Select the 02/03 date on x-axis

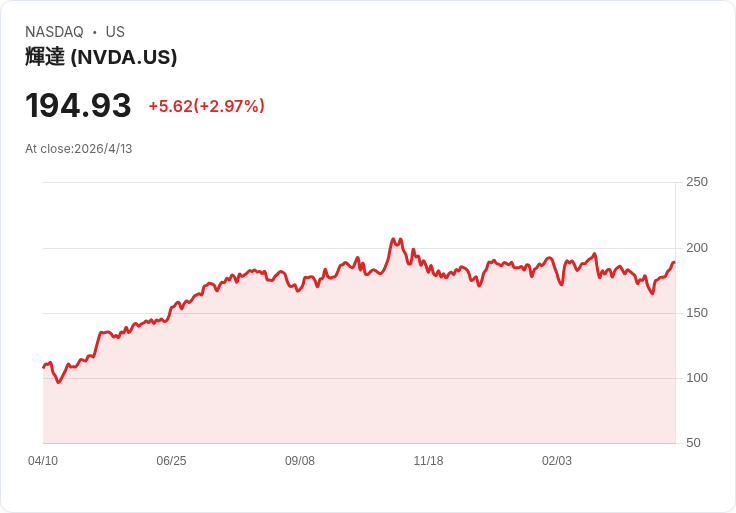557,461
